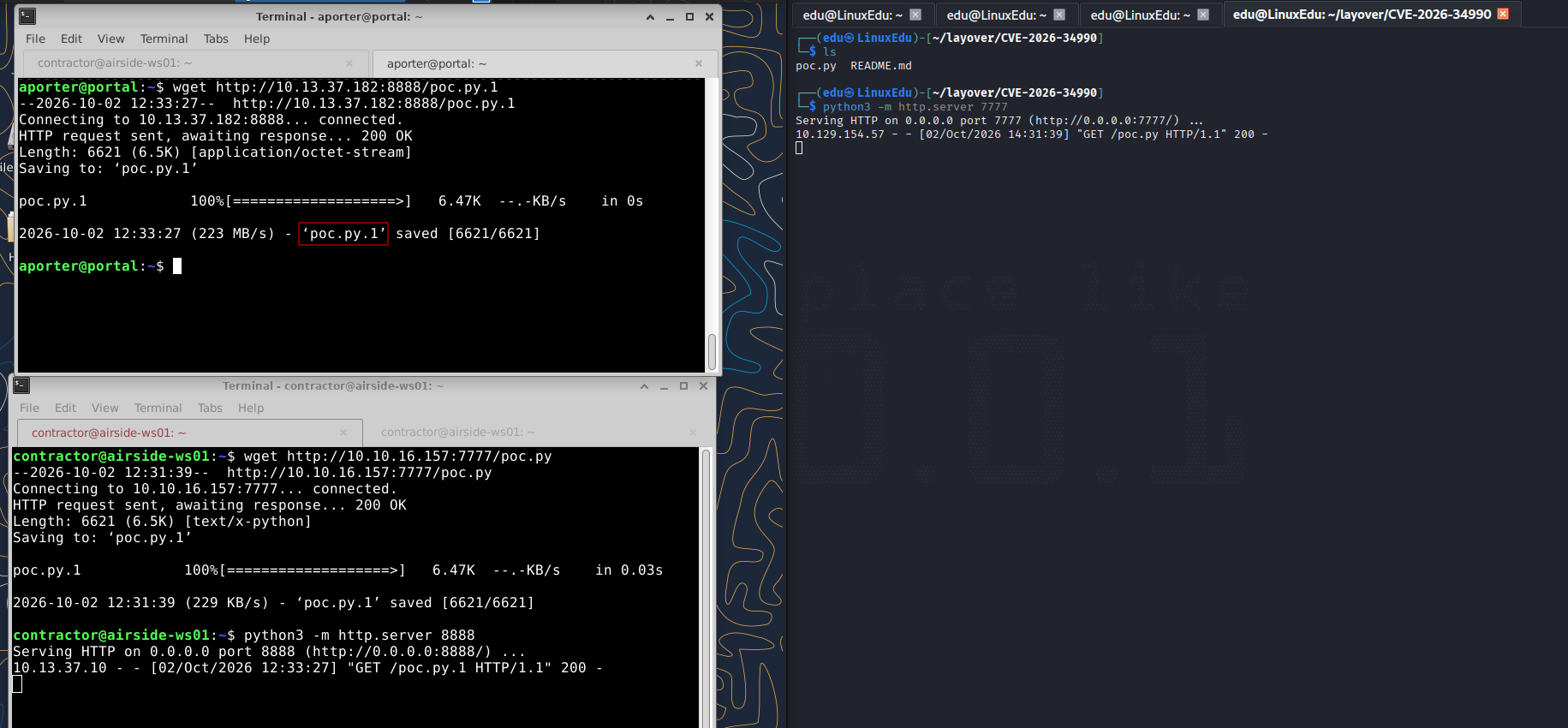1568x728 pixels.
Task: Close second tab in bottom terminal window
Action: point(693,433)
